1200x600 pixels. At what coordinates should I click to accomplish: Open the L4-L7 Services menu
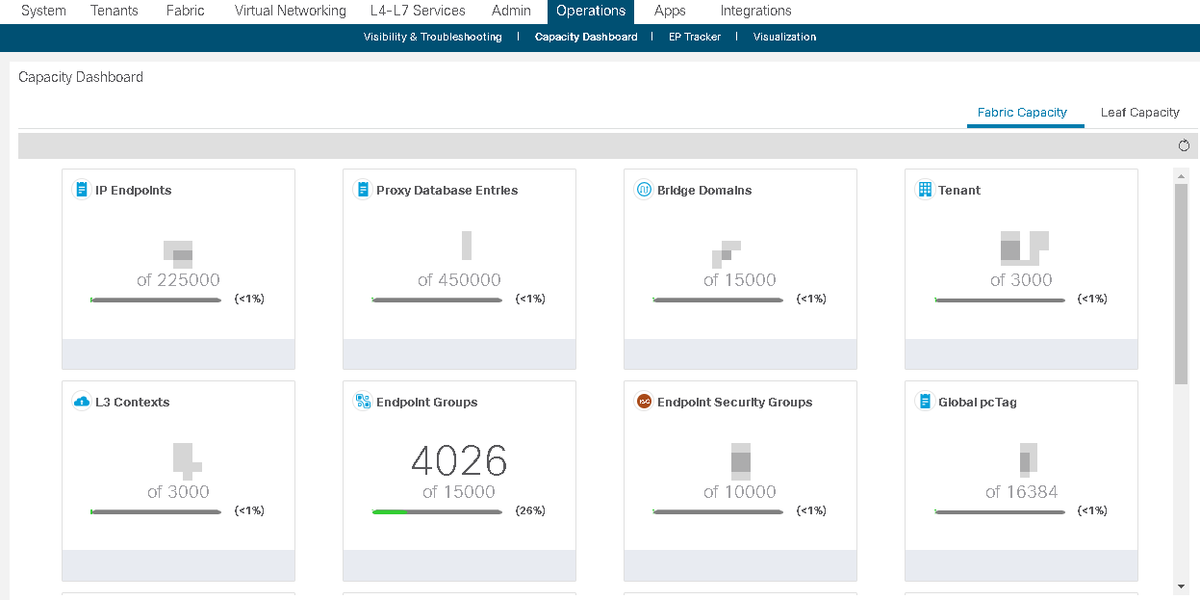419,11
